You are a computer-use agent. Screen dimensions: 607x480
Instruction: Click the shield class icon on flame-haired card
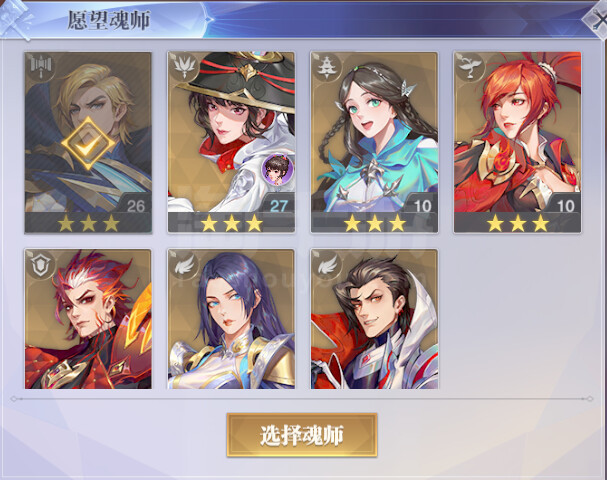point(41,266)
